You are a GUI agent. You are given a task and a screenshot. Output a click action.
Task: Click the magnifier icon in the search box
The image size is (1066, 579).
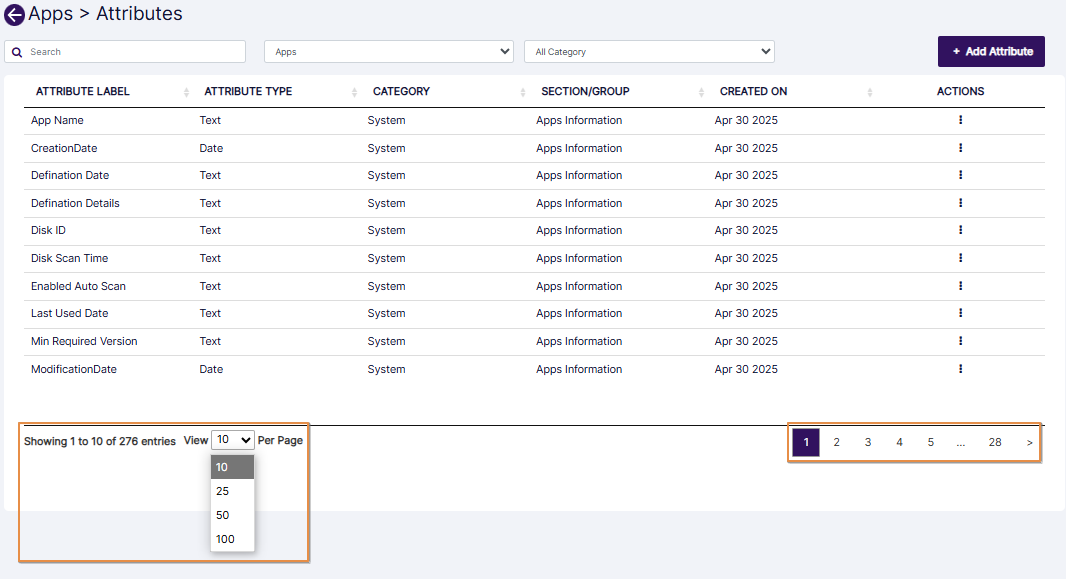16,51
